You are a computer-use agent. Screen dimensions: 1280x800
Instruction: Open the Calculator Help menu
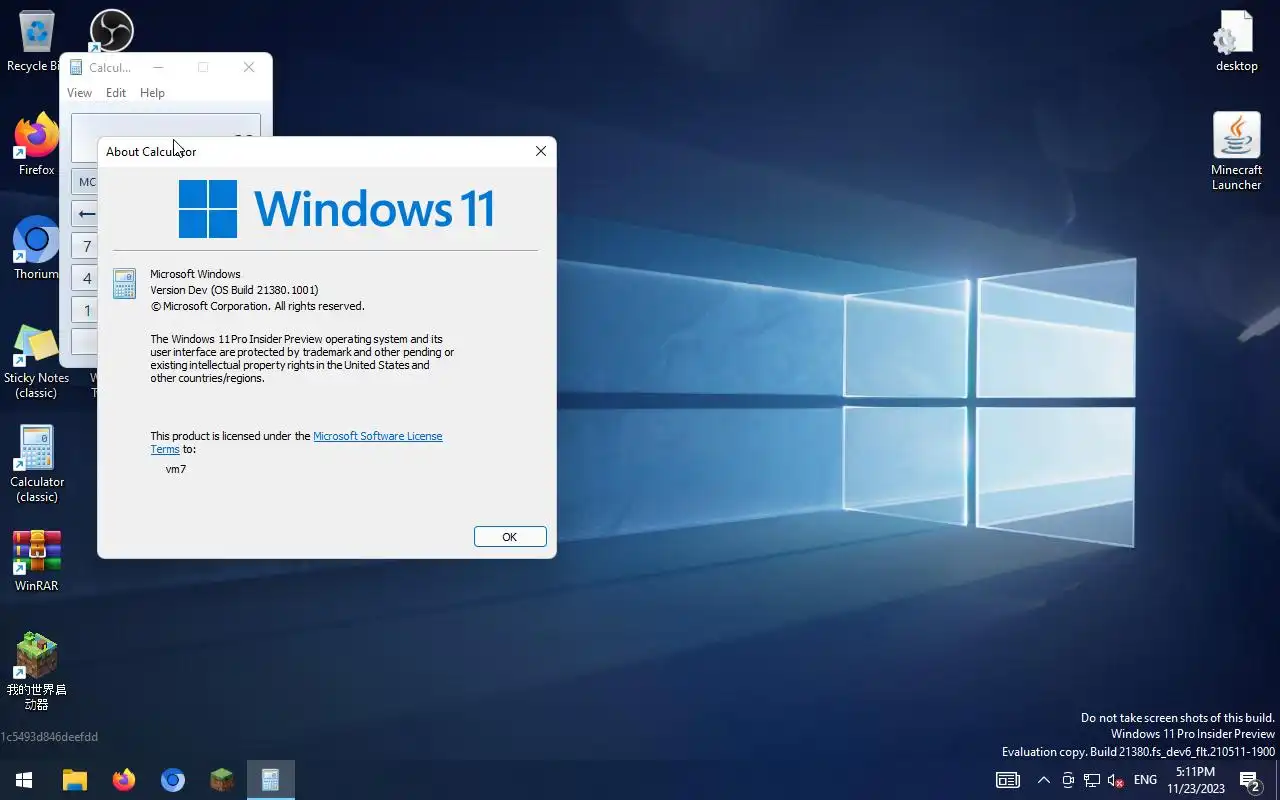tap(152, 93)
